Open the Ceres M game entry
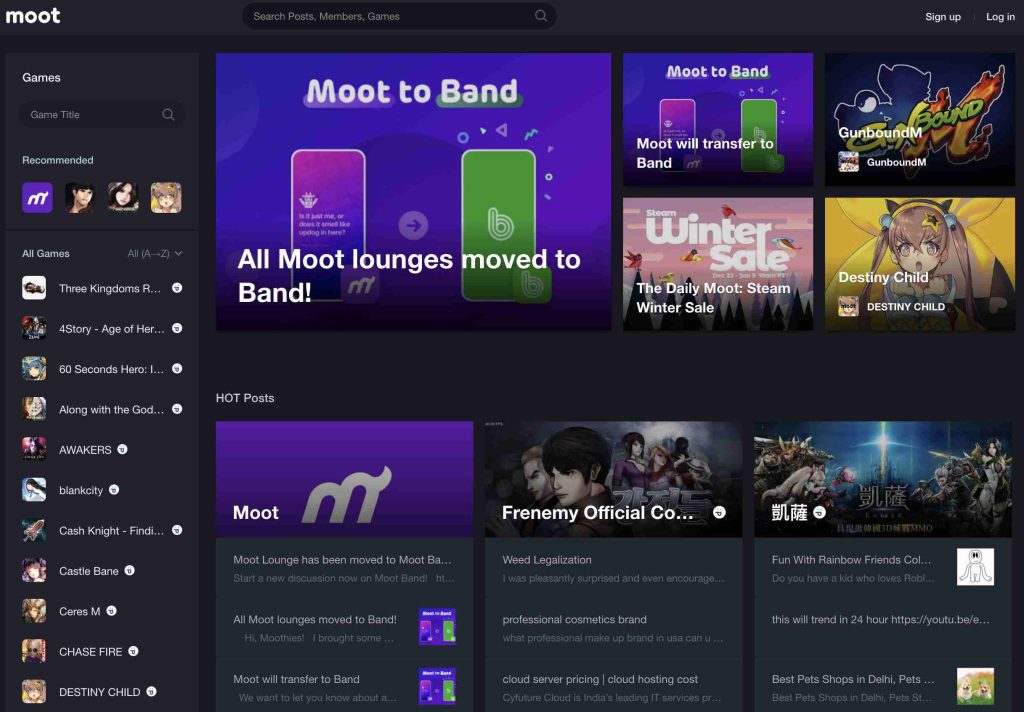 102,611
